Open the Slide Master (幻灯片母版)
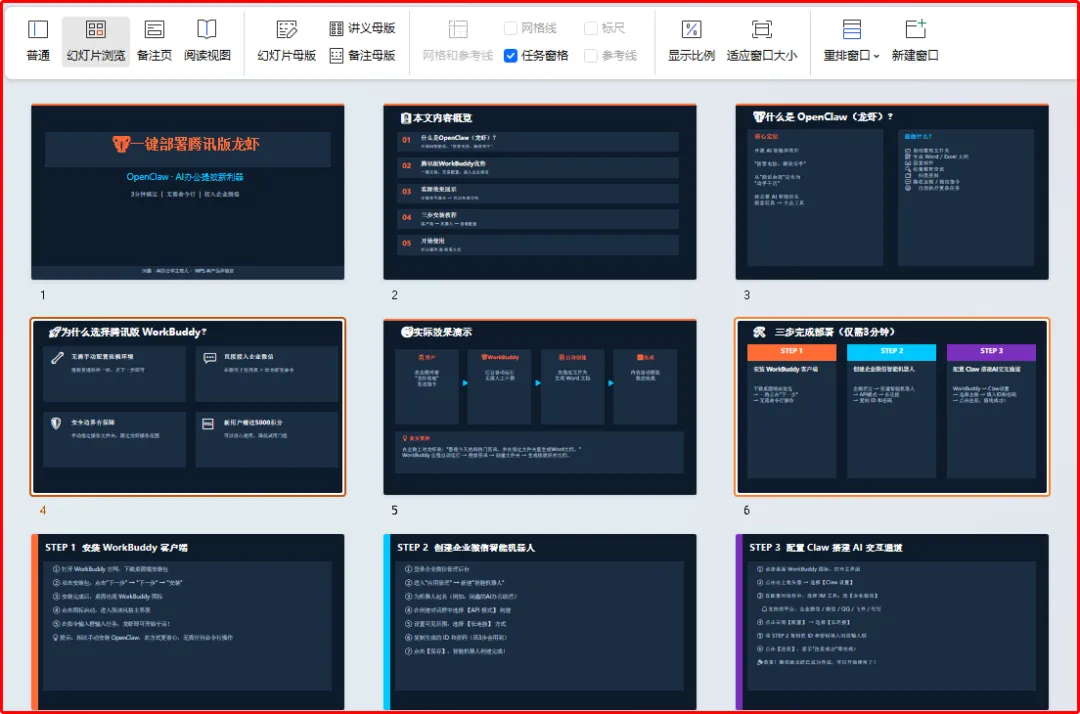The width and height of the screenshot is (1080, 714). (287, 41)
